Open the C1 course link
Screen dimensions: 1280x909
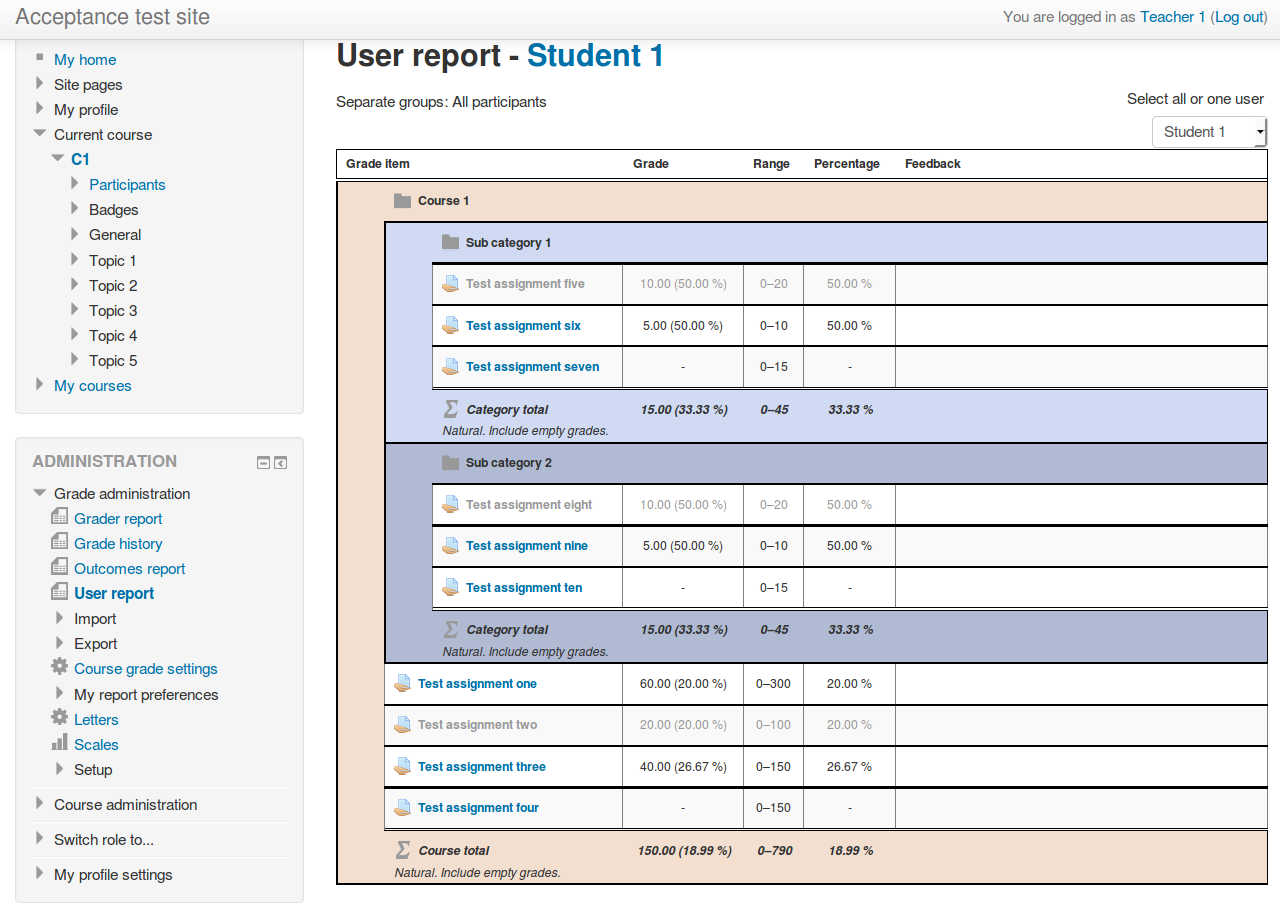80,159
